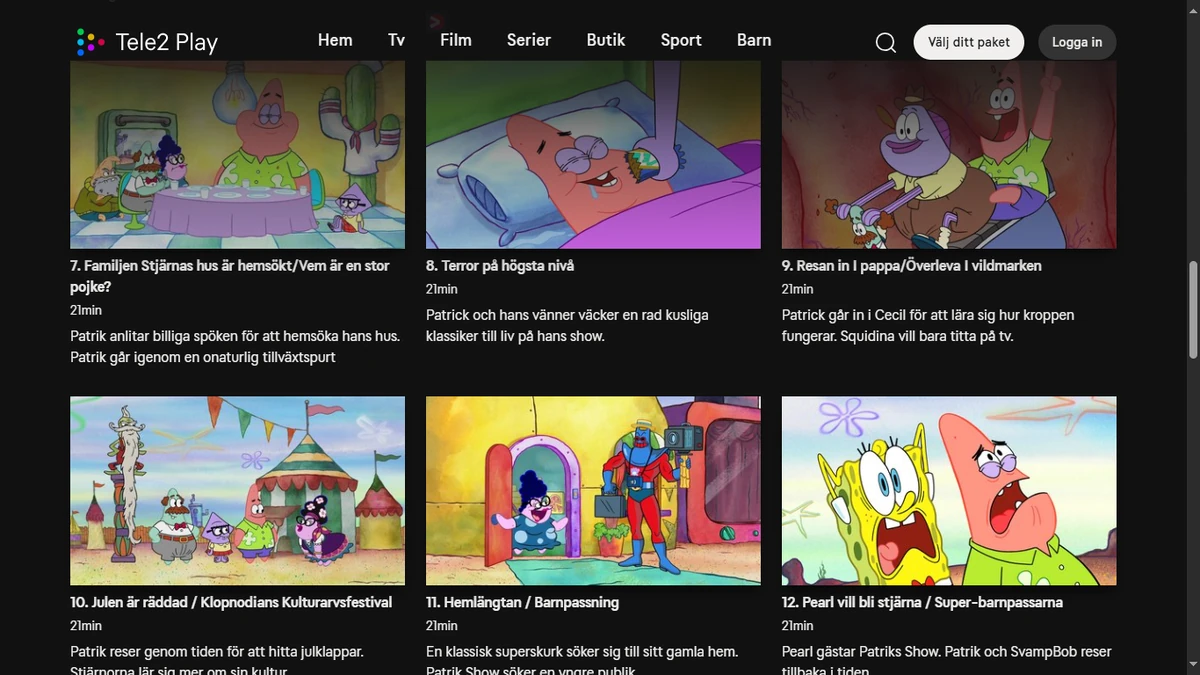This screenshot has width=1200, height=675.
Task: Play episode 12 Pearl vill bli stjärna
Action: (x=948, y=490)
